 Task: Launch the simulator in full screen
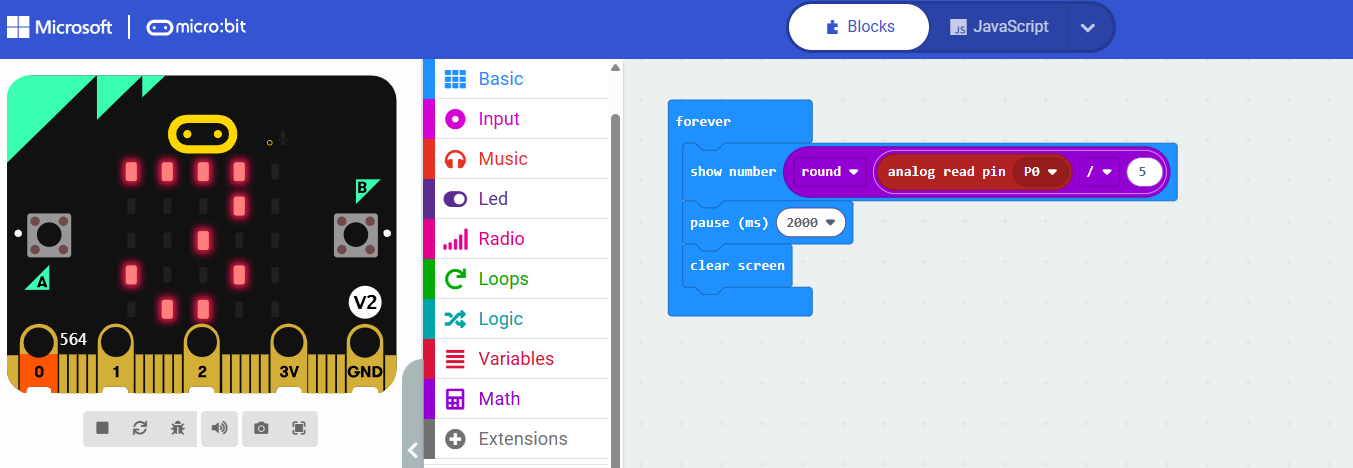[298, 428]
